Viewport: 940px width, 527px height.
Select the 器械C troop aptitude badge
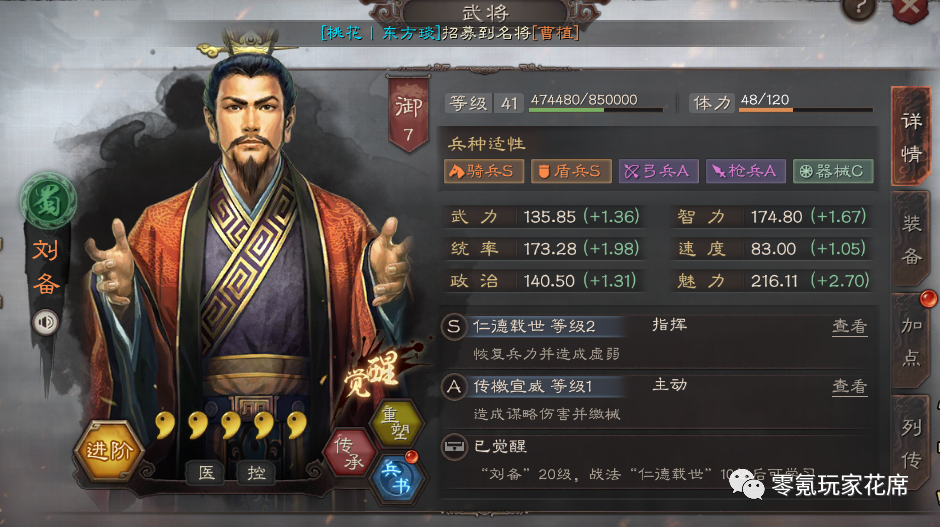coord(833,171)
